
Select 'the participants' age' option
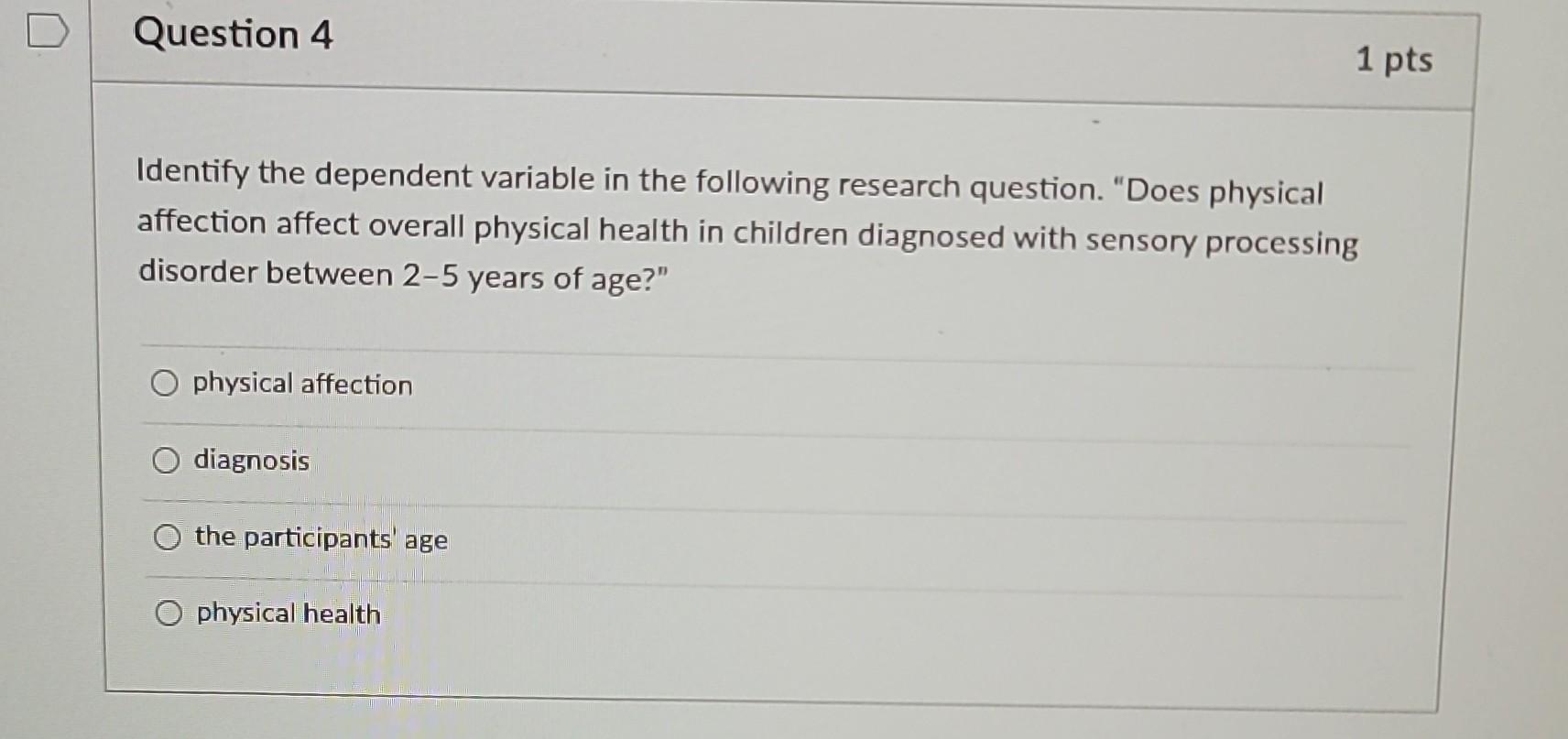pos(166,538)
